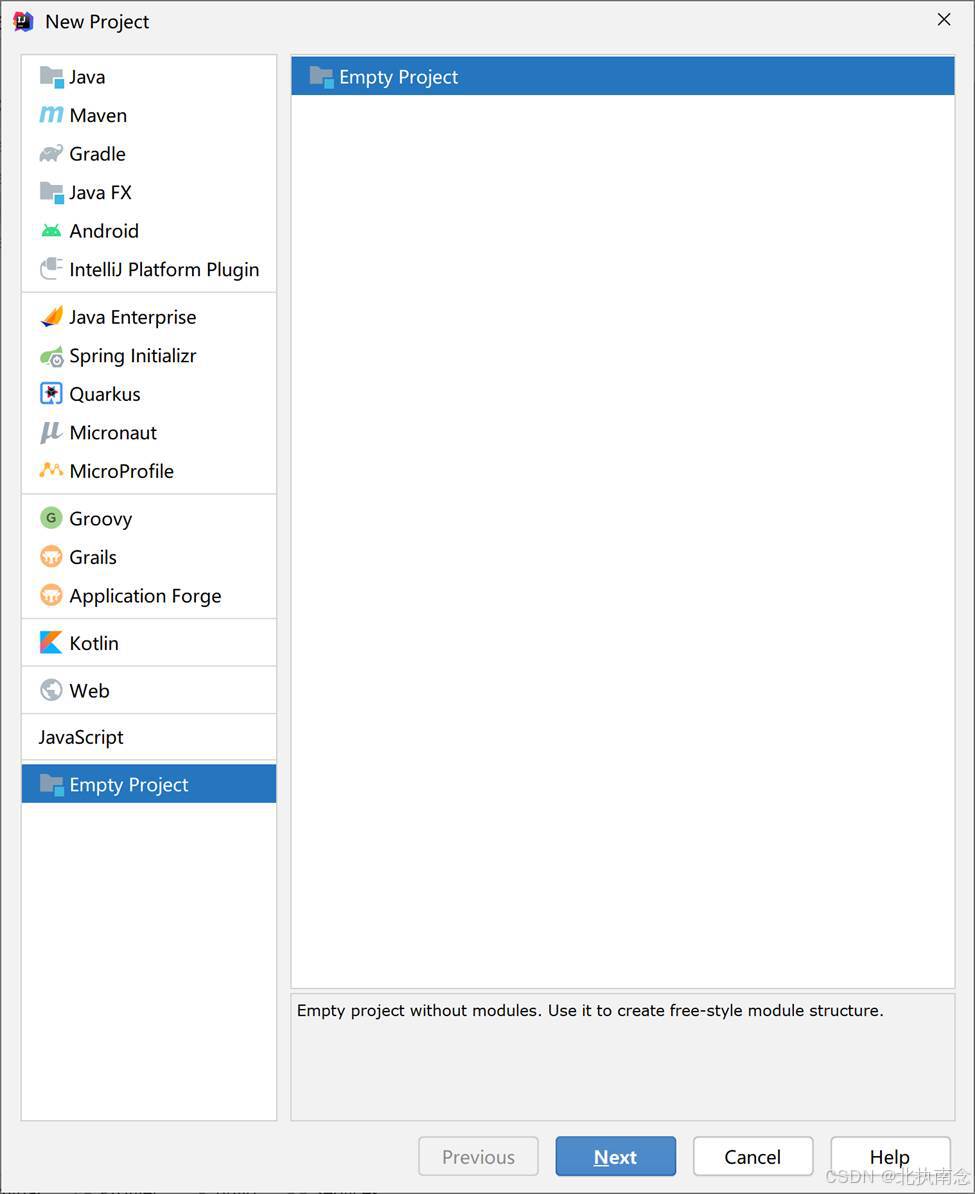Pick the Grails label
The image size is (975, 1194).
coord(93,557)
